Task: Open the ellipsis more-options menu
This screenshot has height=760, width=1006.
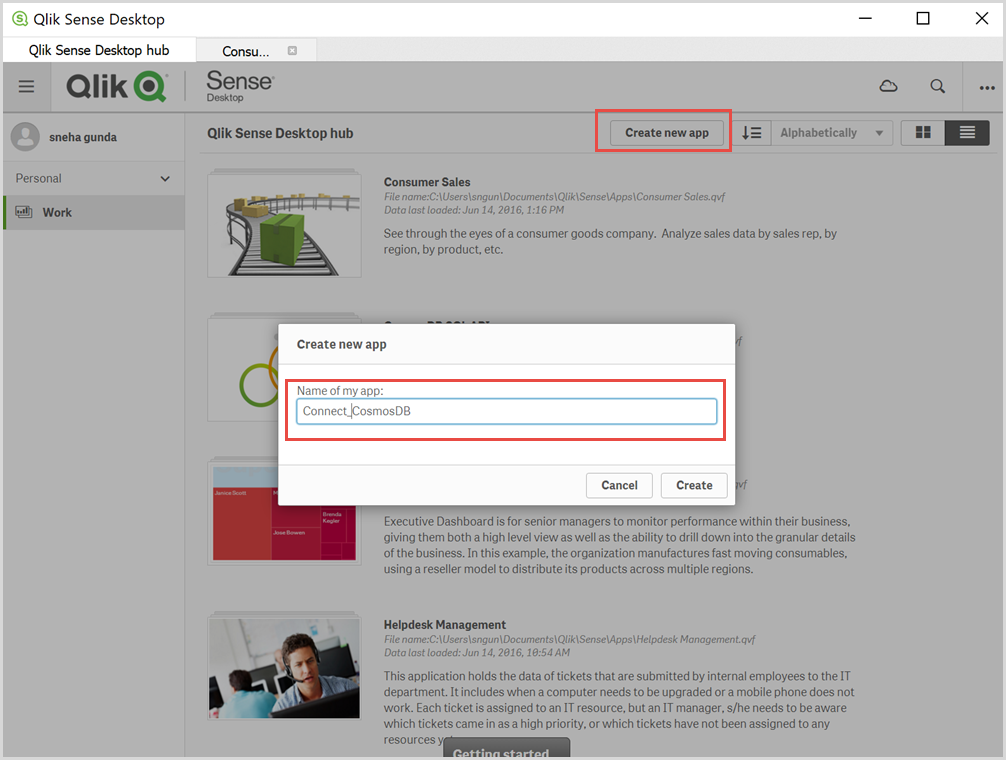Action: [x=985, y=87]
